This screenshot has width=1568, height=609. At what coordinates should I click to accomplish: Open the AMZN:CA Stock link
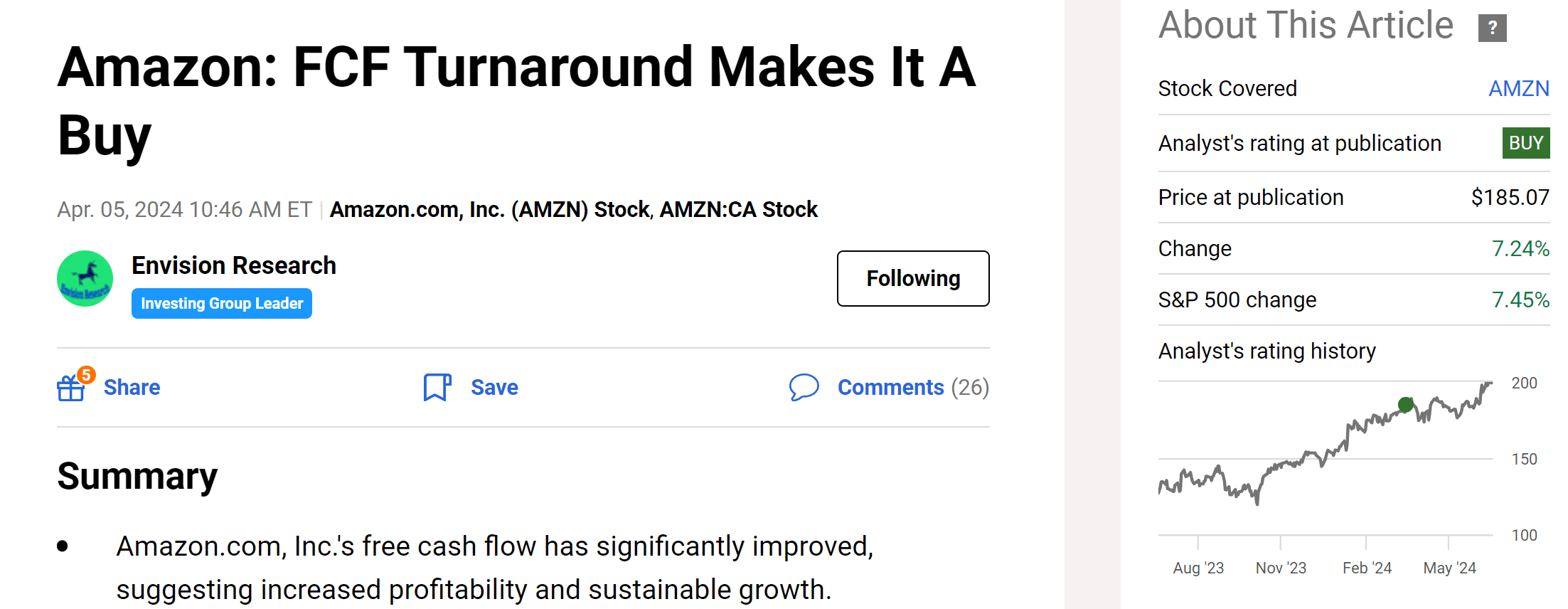[x=739, y=209]
